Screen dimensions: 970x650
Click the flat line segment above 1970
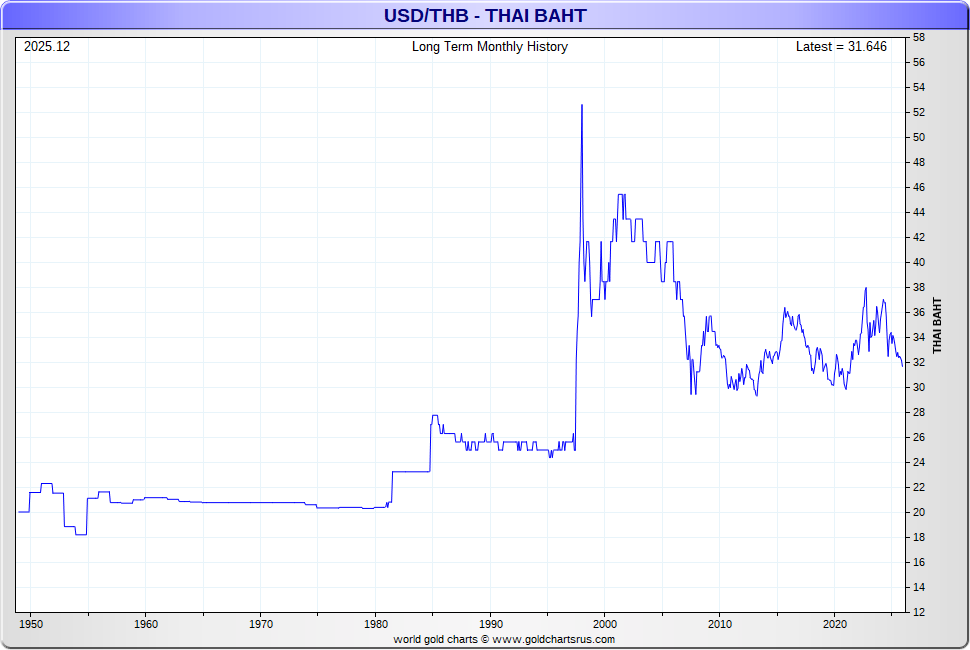click(260, 502)
